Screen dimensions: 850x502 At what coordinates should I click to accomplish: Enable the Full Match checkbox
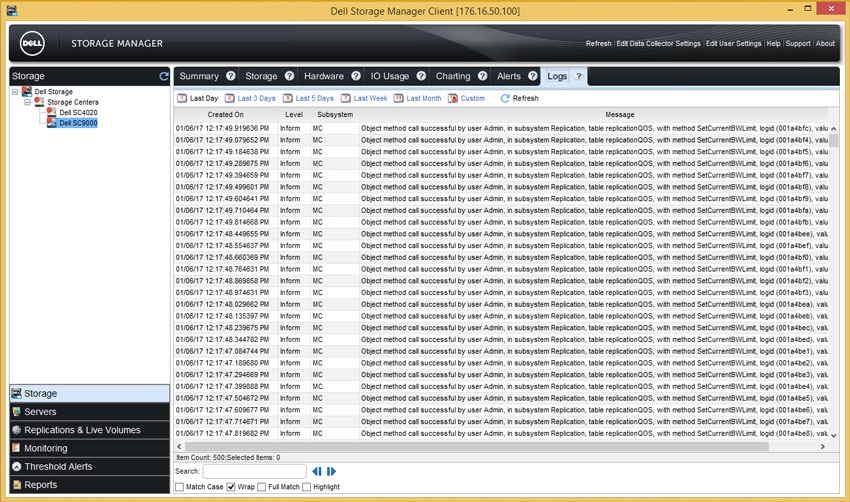[262, 487]
